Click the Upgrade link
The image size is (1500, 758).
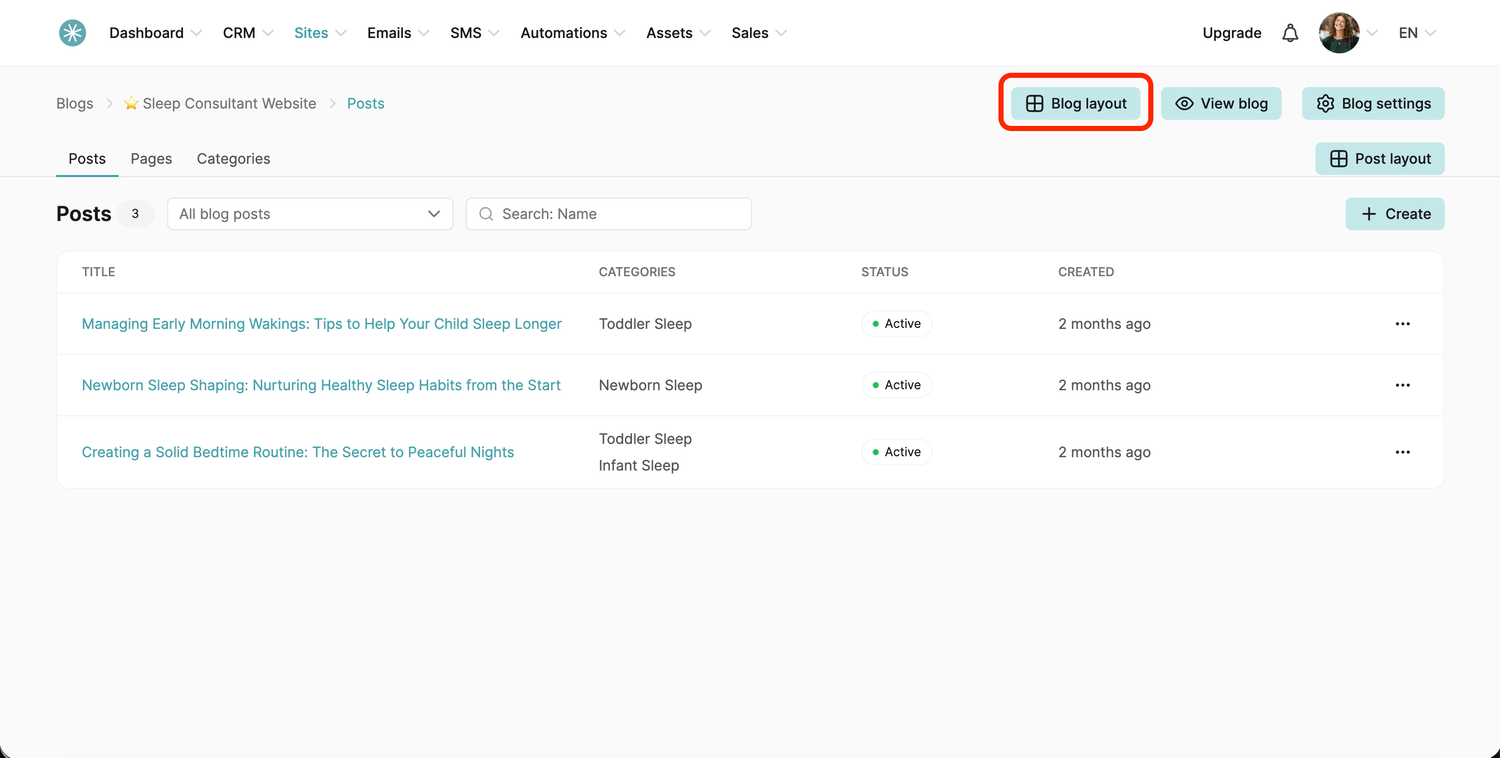pos(1232,33)
